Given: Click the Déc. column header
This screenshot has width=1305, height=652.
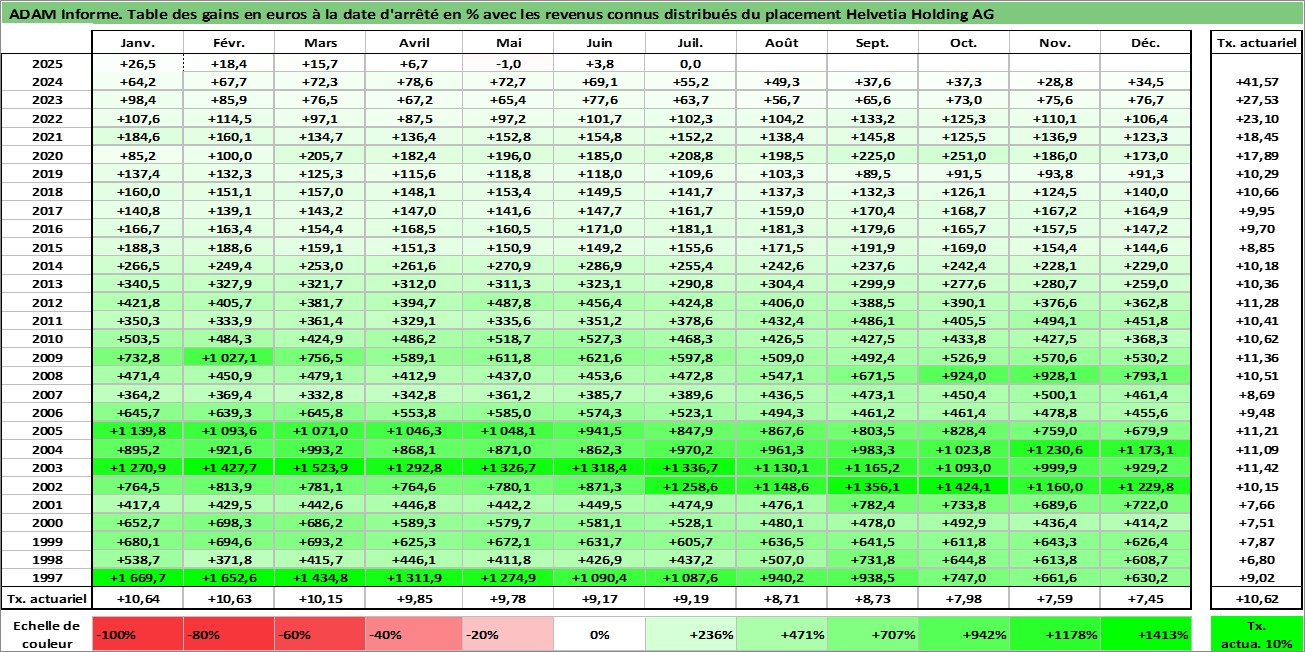Looking at the screenshot, I should [x=1145, y=43].
